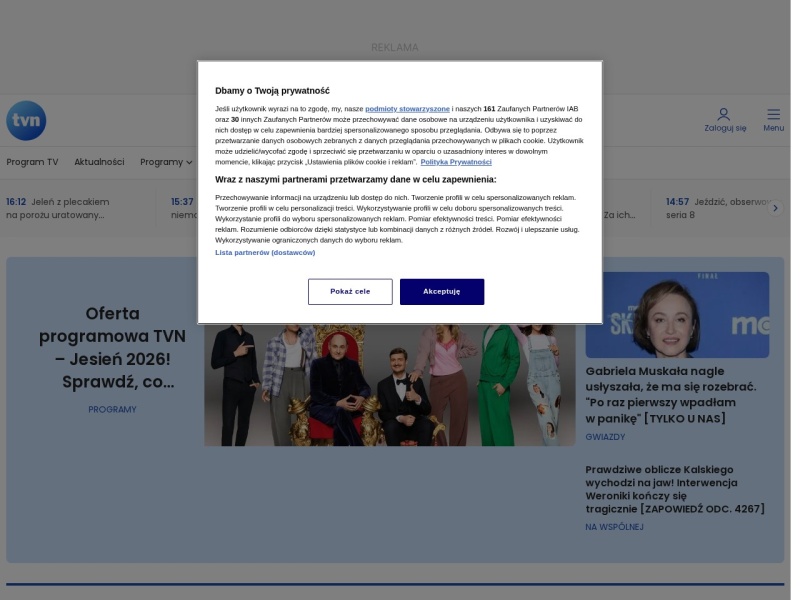Screen dimensions: 800x600
Task: Open the Gabriela Muskała thumbnail image
Action: coord(677,315)
